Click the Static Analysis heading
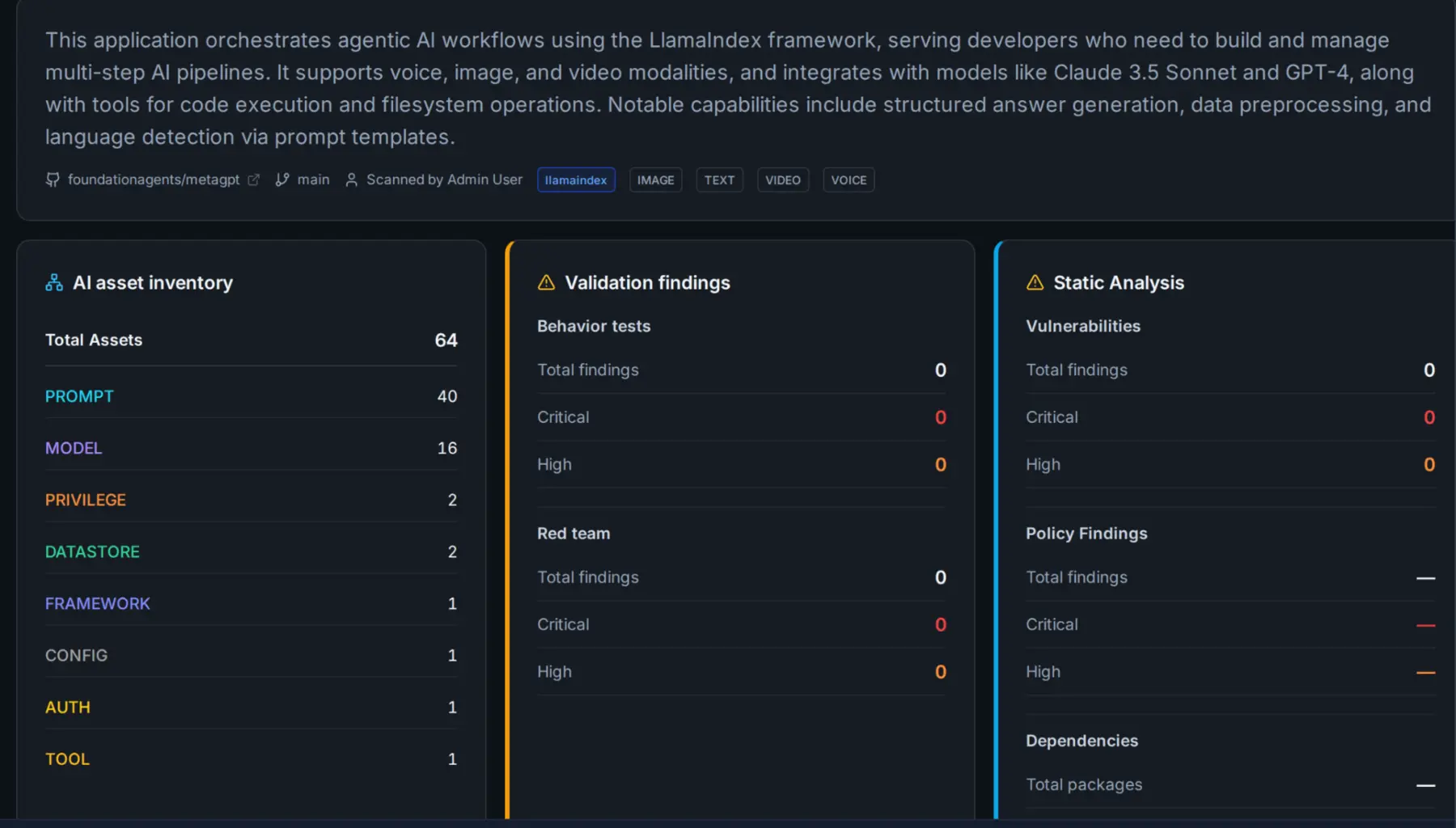Viewport: 1456px width, 828px height. coord(1119,282)
